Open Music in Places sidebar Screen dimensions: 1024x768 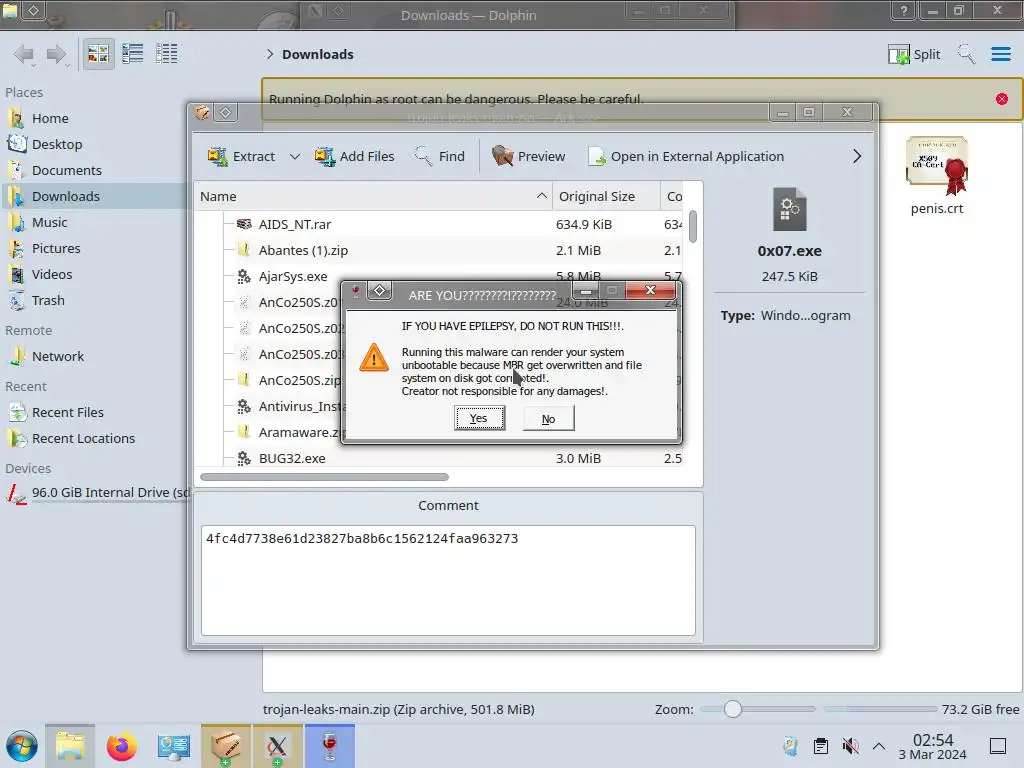point(95,223)
